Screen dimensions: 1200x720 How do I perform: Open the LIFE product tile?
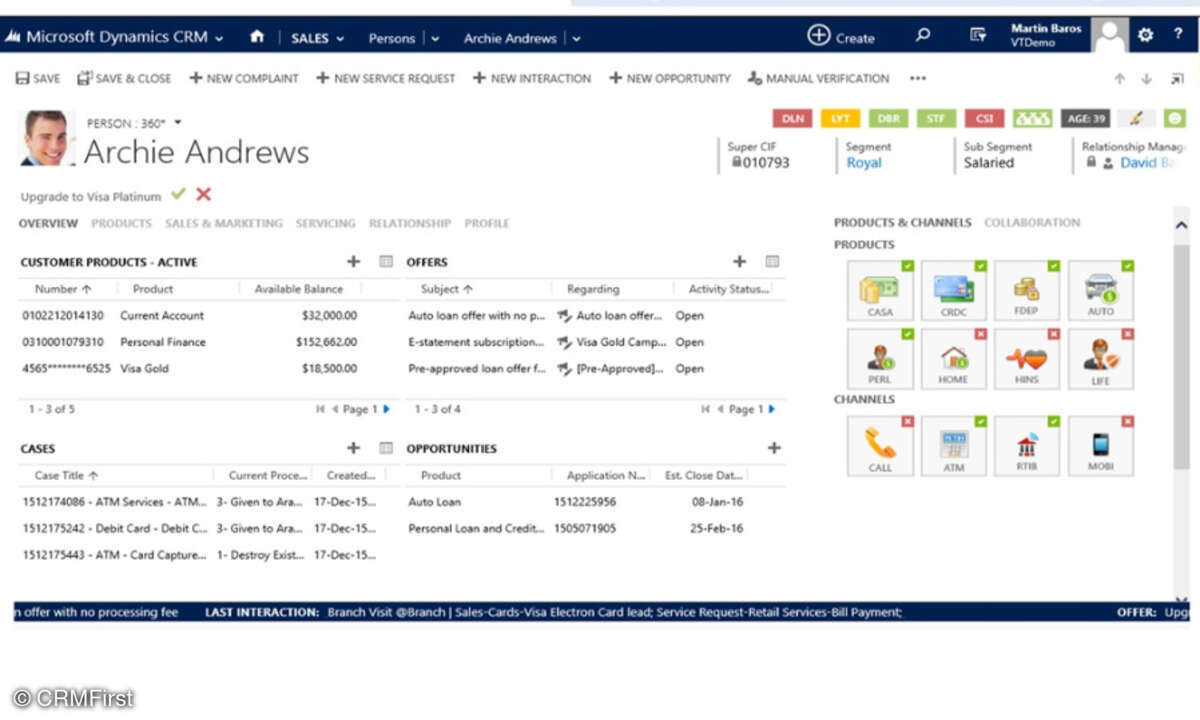point(1101,359)
